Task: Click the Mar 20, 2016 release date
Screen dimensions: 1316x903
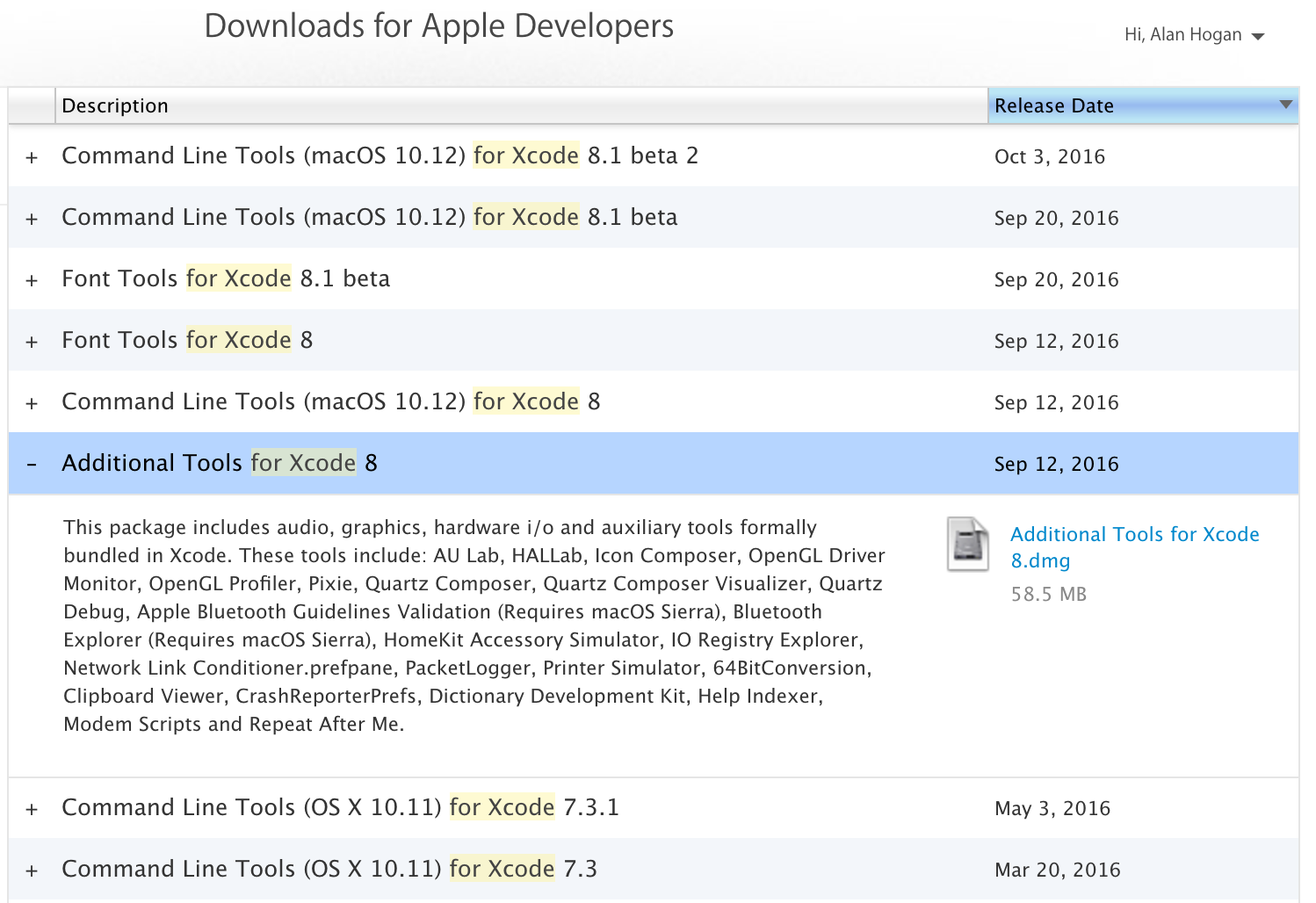Action: (1058, 870)
